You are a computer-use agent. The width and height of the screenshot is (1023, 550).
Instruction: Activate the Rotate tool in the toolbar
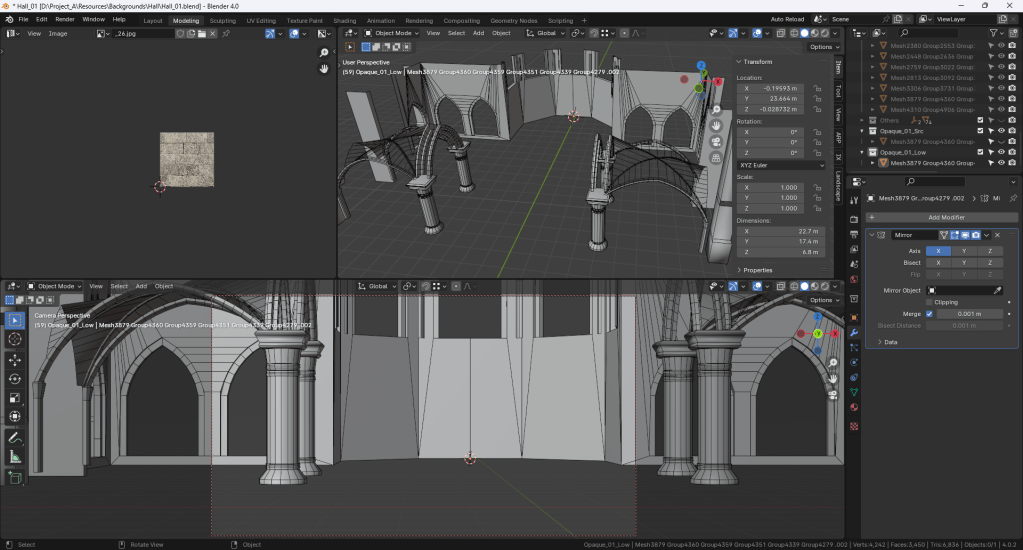point(15,379)
